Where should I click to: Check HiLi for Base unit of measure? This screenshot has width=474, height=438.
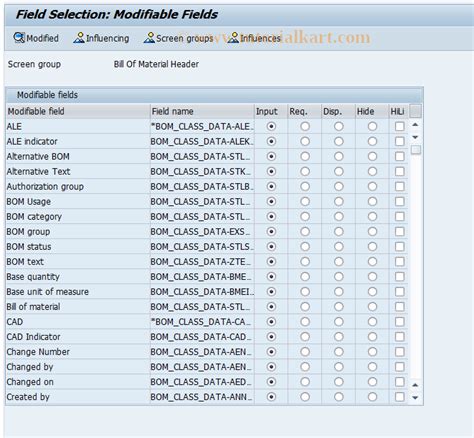coord(399,292)
